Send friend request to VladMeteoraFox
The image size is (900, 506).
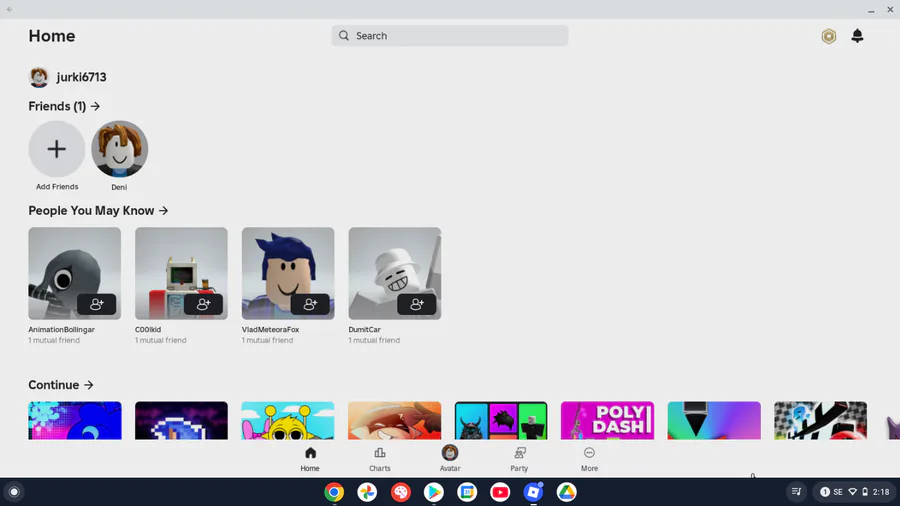pos(310,304)
